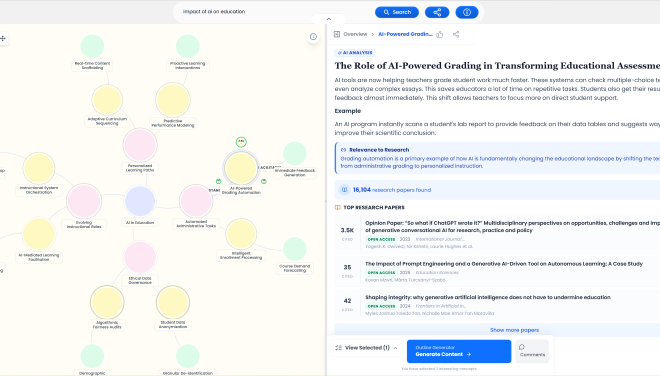The height and width of the screenshot is (376, 660).
Task: Click the book icon beside research papers count
Action: (x=344, y=190)
